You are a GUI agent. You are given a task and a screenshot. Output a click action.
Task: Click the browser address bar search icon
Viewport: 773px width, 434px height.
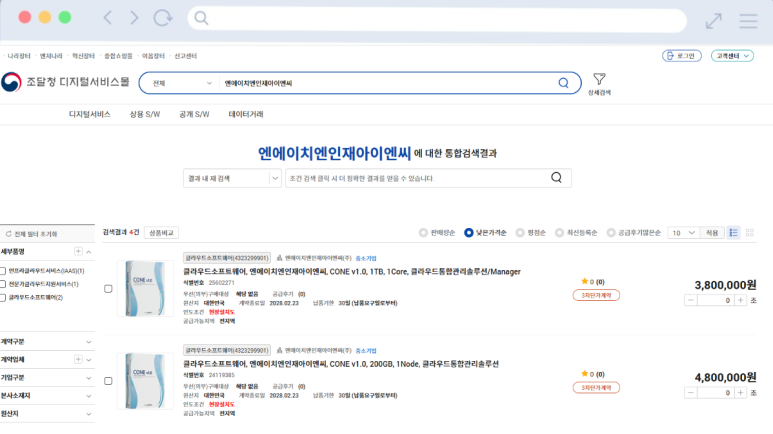(x=201, y=18)
